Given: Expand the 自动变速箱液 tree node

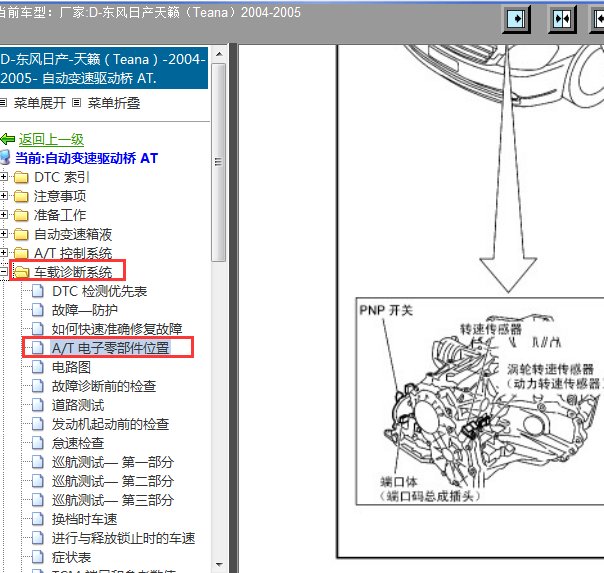Looking at the screenshot, I should tap(3, 234).
